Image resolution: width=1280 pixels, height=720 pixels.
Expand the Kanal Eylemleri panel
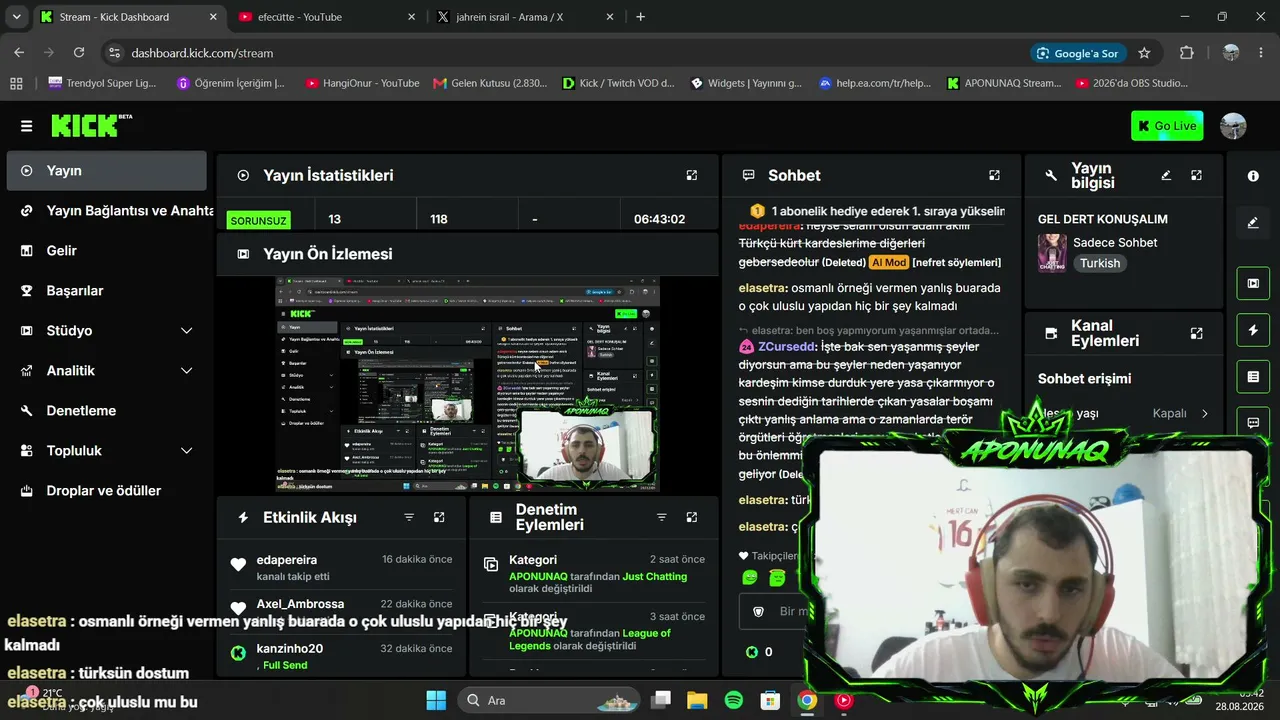coord(1196,333)
